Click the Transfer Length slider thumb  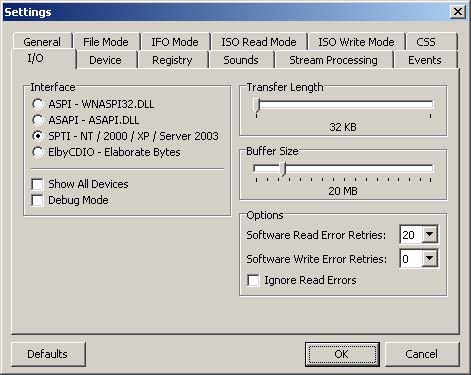click(256, 105)
